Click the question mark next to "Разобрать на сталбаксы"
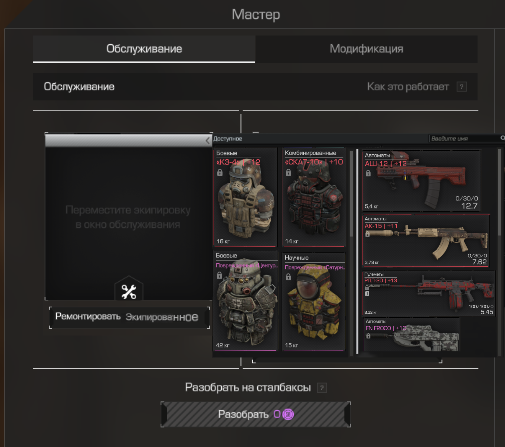 click(322, 388)
